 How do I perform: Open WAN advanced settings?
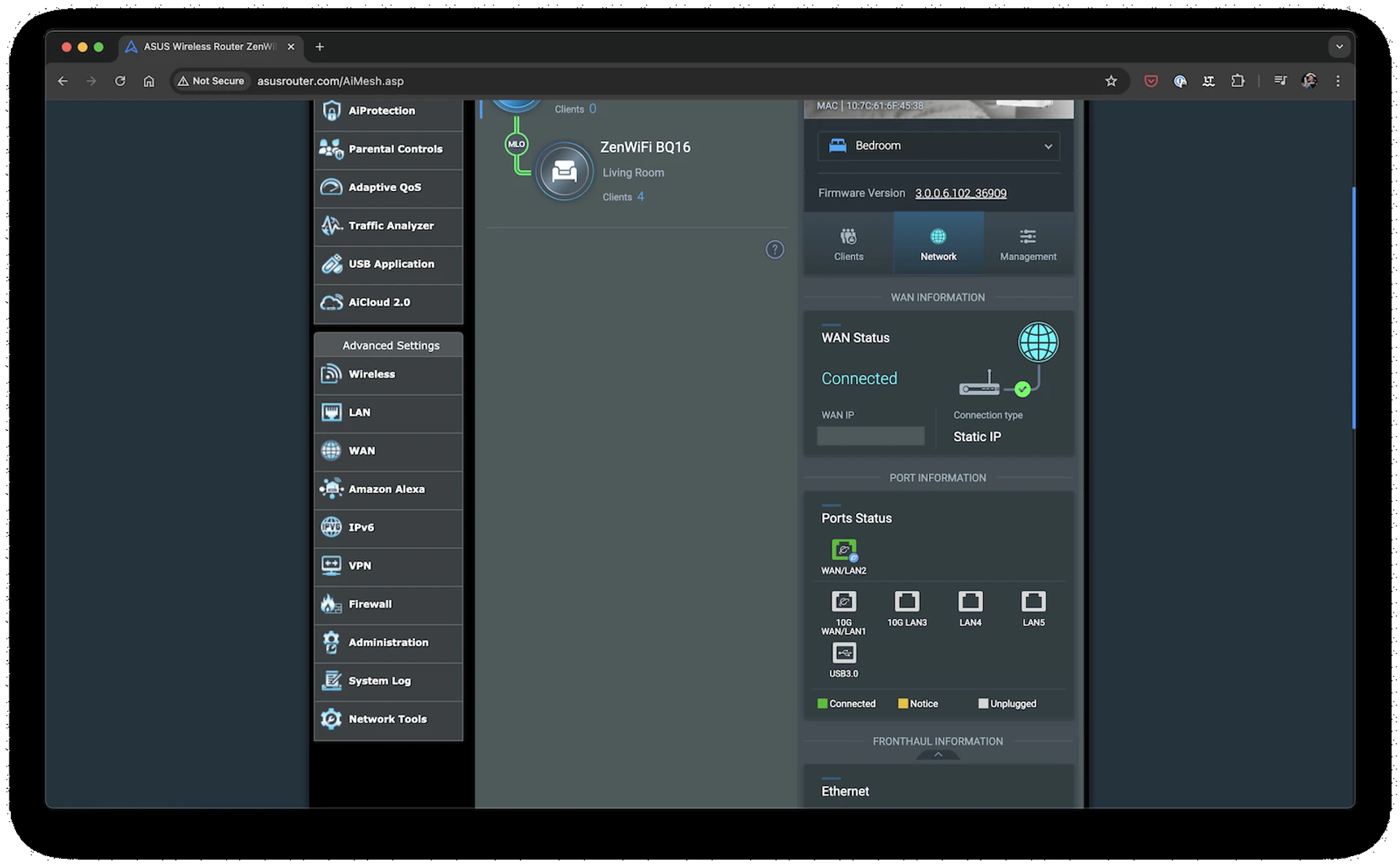click(x=388, y=451)
